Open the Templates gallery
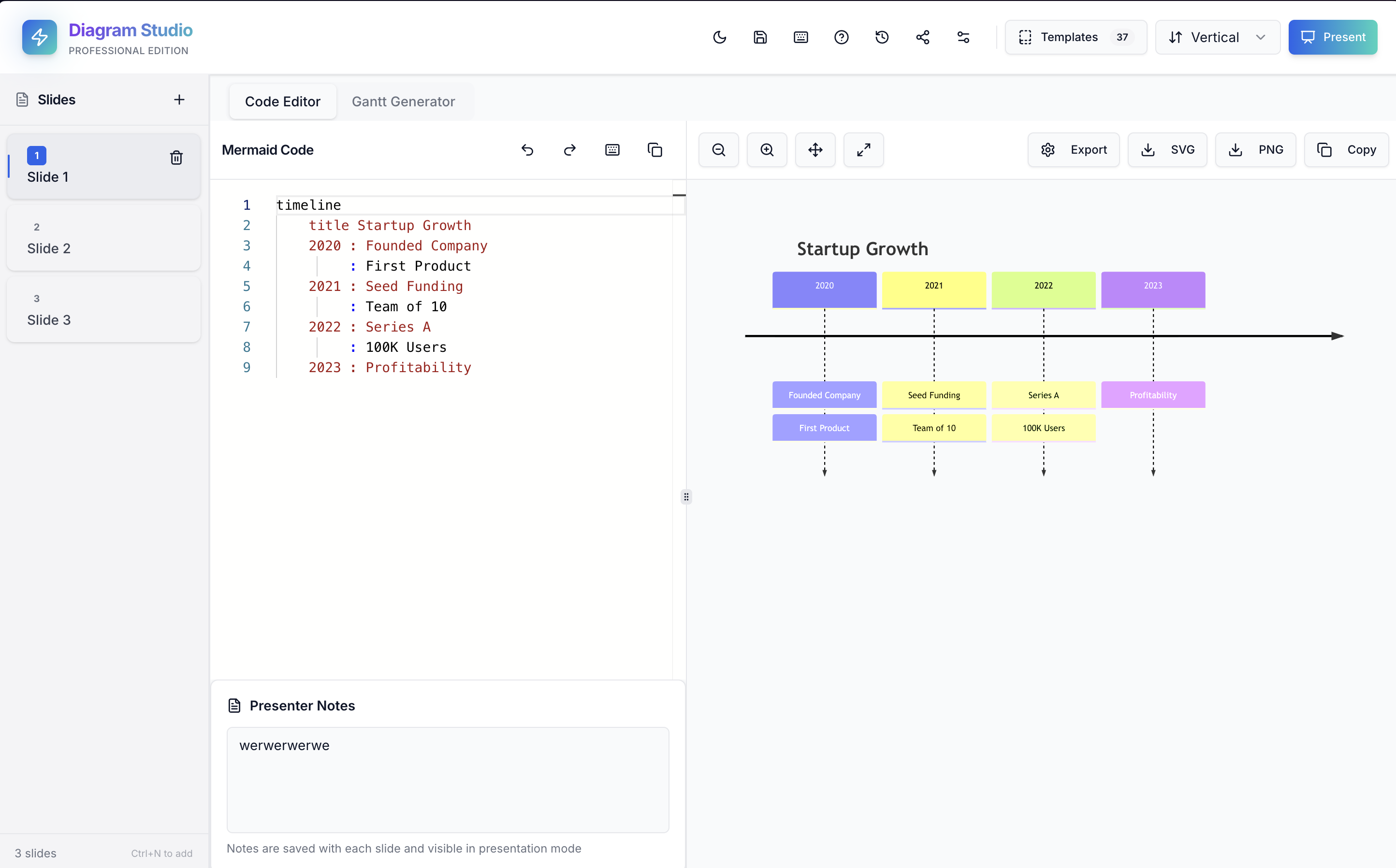This screenshot has width=1396, height=868. (x=1075, y=37)
